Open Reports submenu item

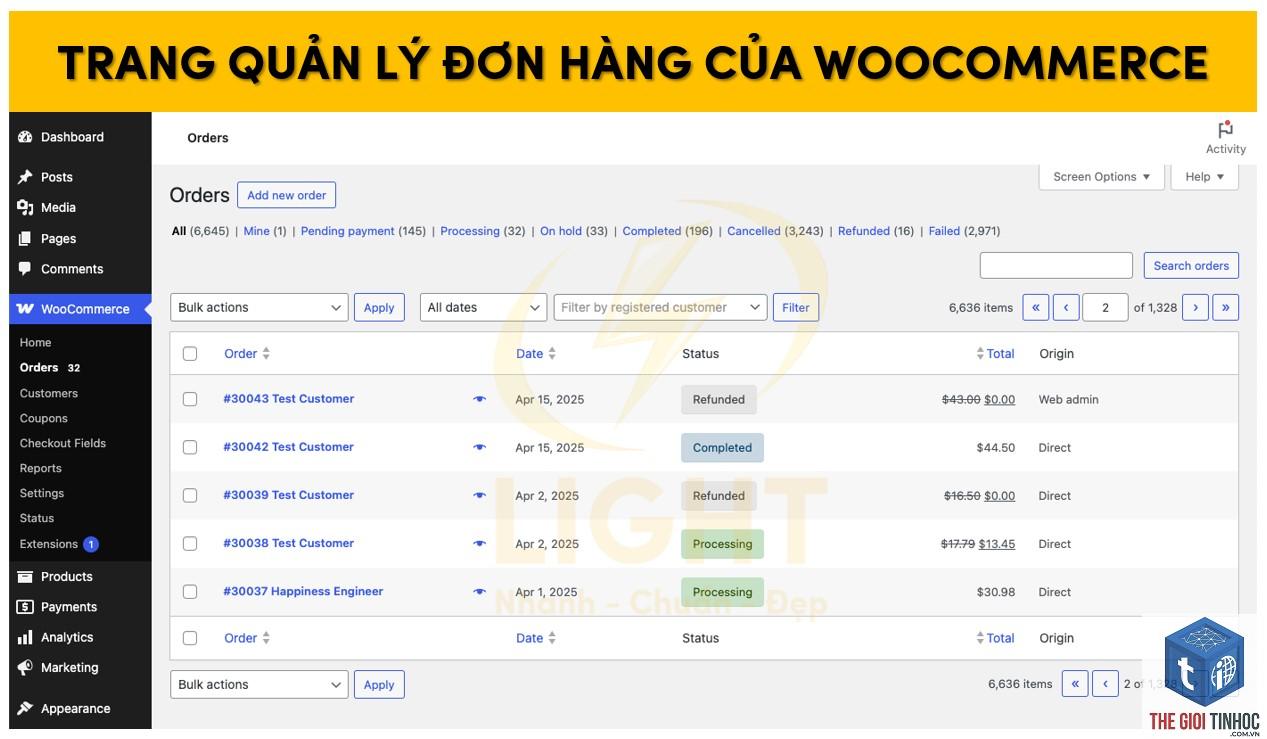coord(41,468)
